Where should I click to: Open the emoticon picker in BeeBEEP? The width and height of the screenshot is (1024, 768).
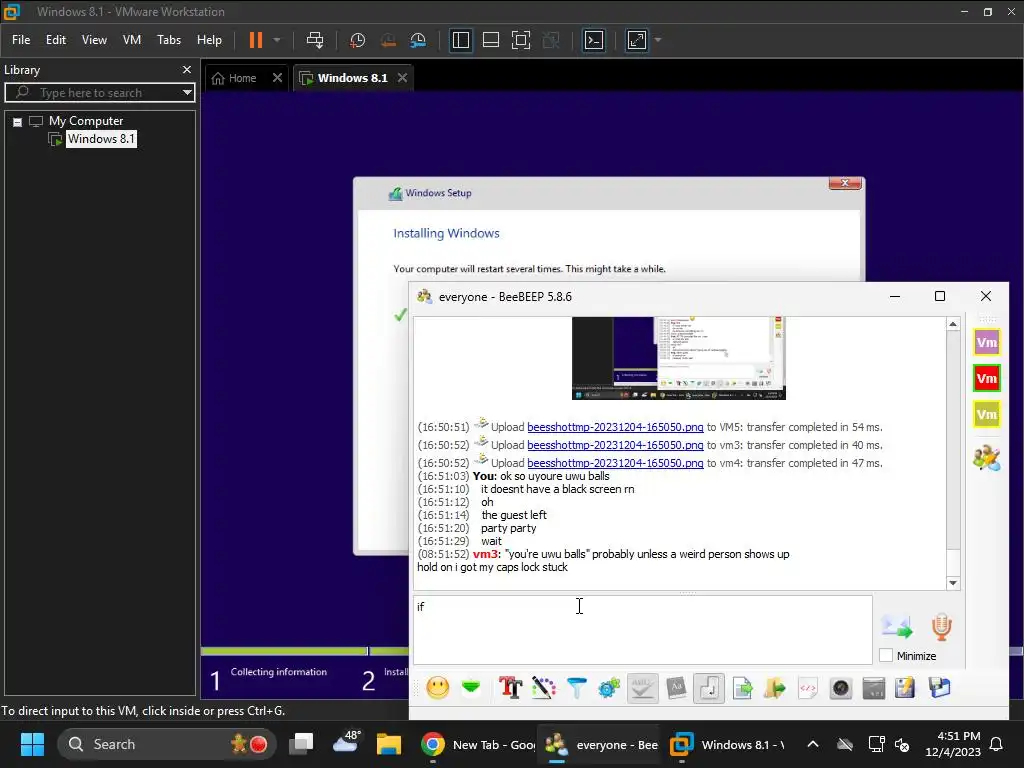438,688
